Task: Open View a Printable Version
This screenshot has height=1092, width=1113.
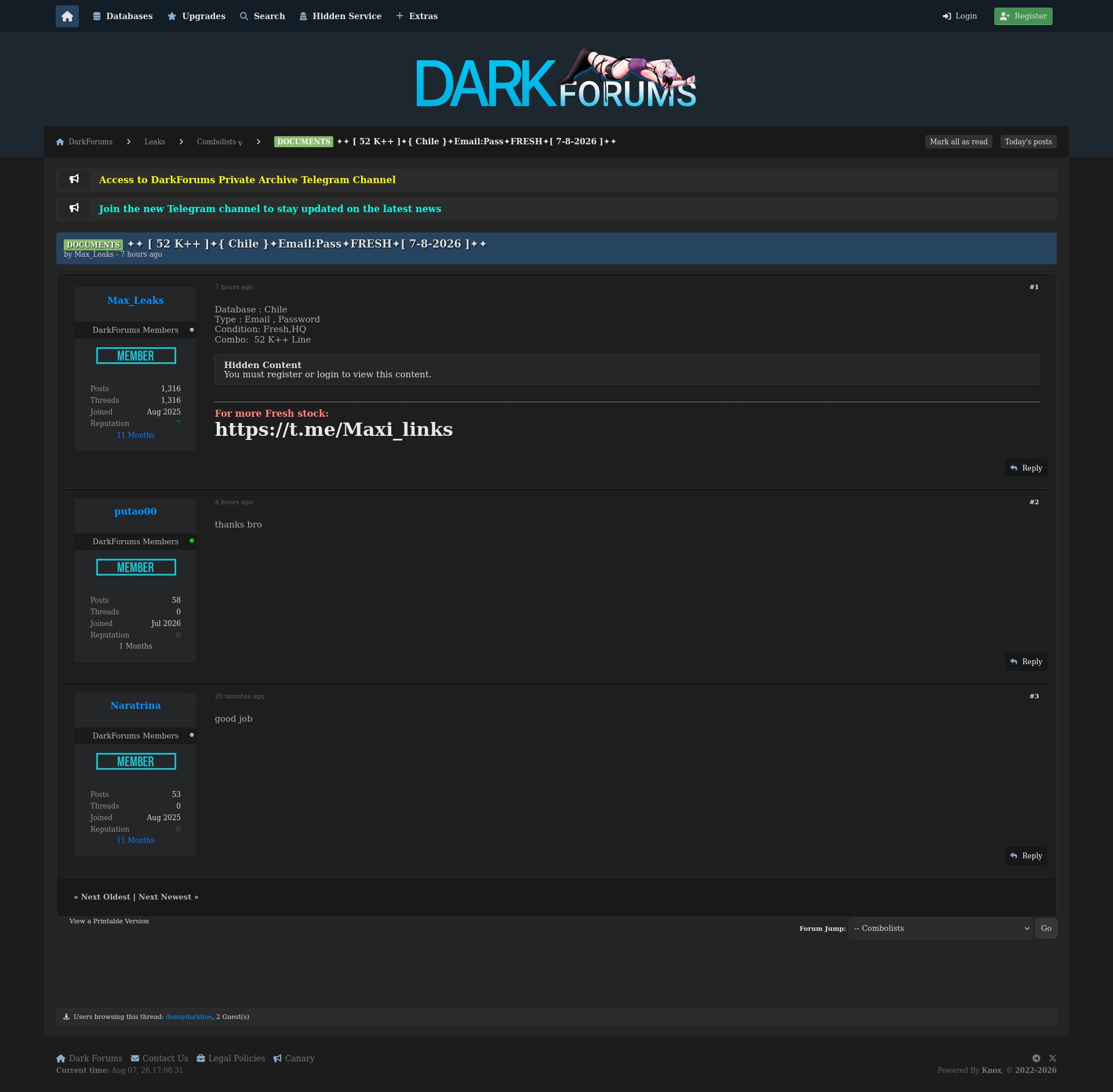Action: (109, 922)
